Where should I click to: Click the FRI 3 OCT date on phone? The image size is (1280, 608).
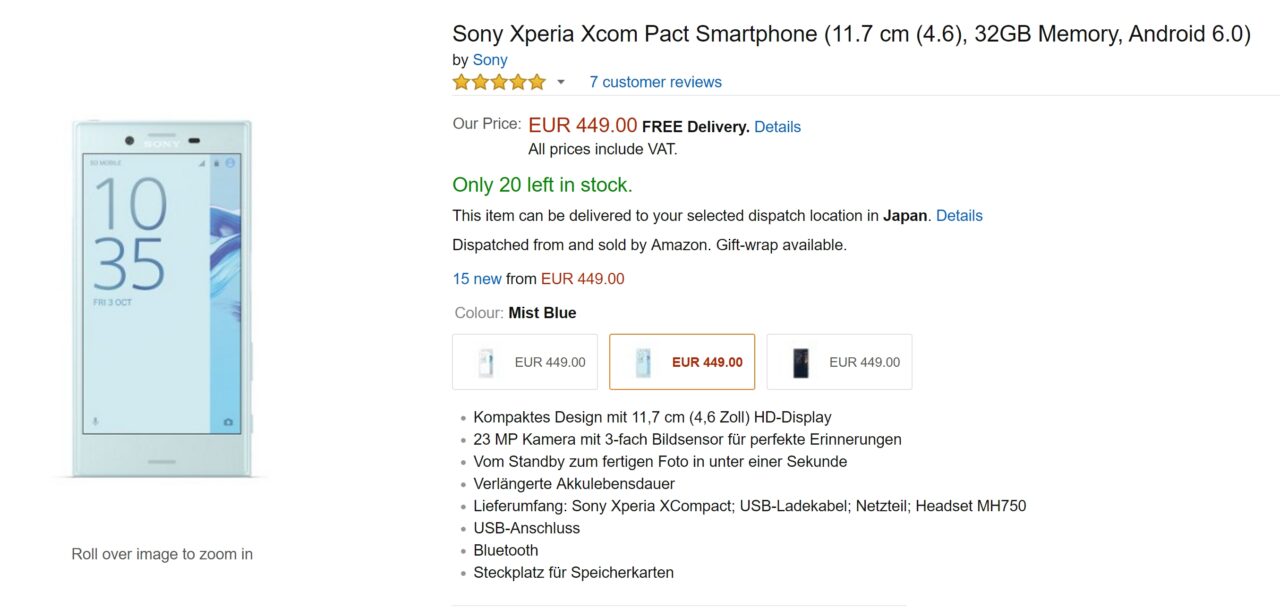113,302
